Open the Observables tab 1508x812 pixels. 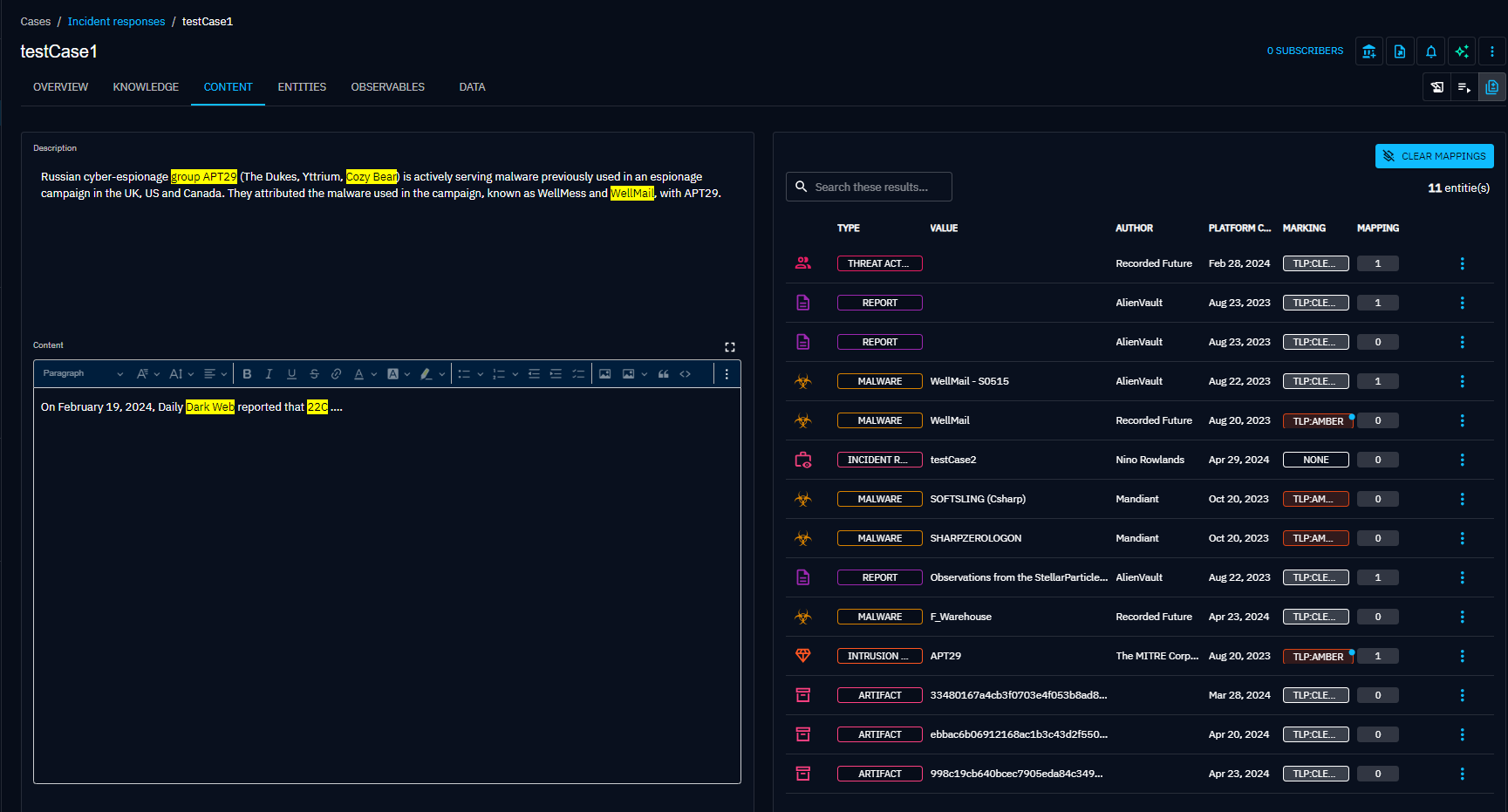(387, 87)
